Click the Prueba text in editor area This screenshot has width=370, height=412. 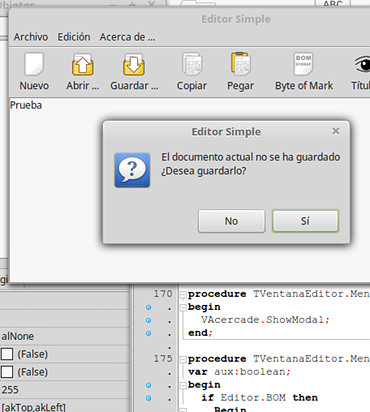coord(26,105)
